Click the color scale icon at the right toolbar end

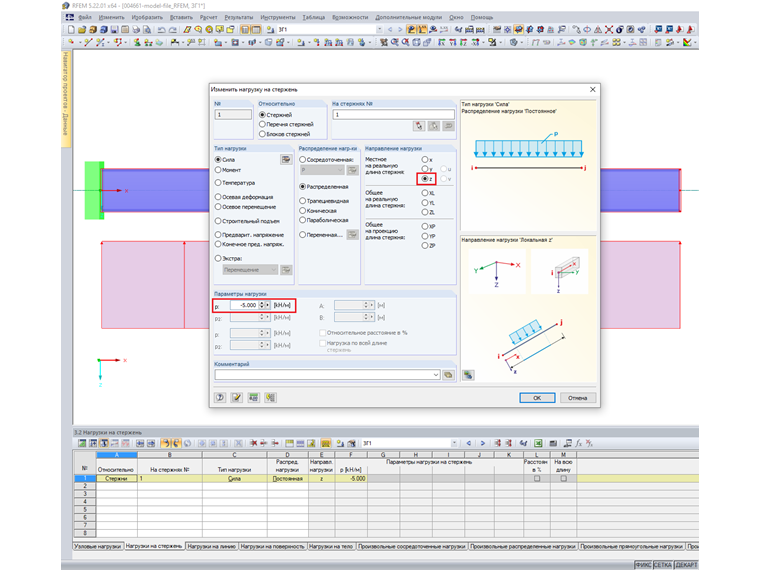tap(687, 42)
